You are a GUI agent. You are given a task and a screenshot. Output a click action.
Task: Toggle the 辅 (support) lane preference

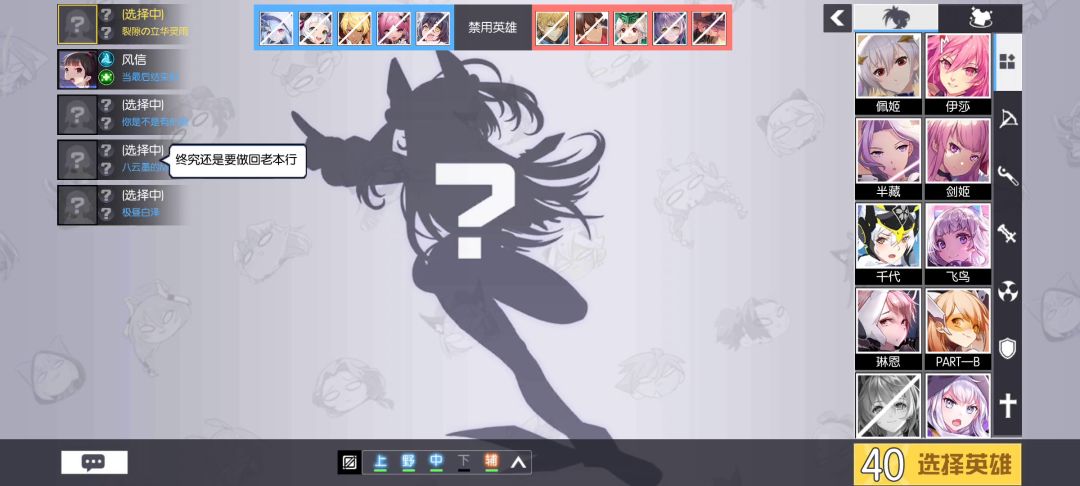491,462
